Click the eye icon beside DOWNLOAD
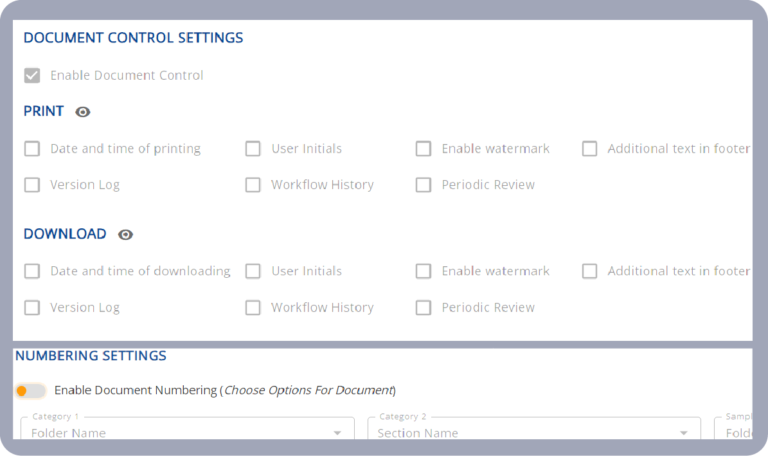Viewport: 768px width, 456px height. 125,235
